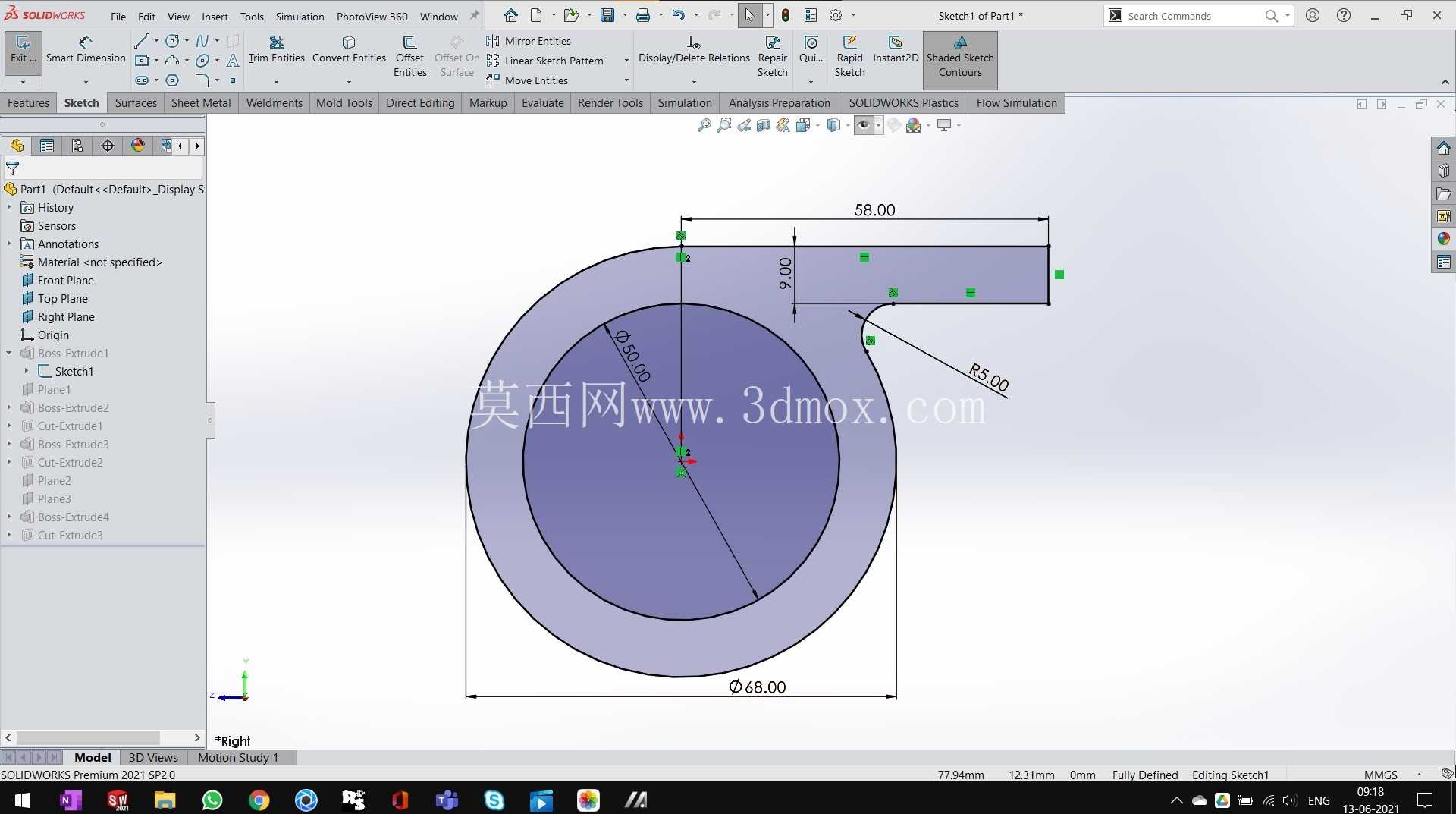Viewport: 1456px width, 814px height.
Task: Switch to the Evaluate tab
Action: (x=542, y=103)
